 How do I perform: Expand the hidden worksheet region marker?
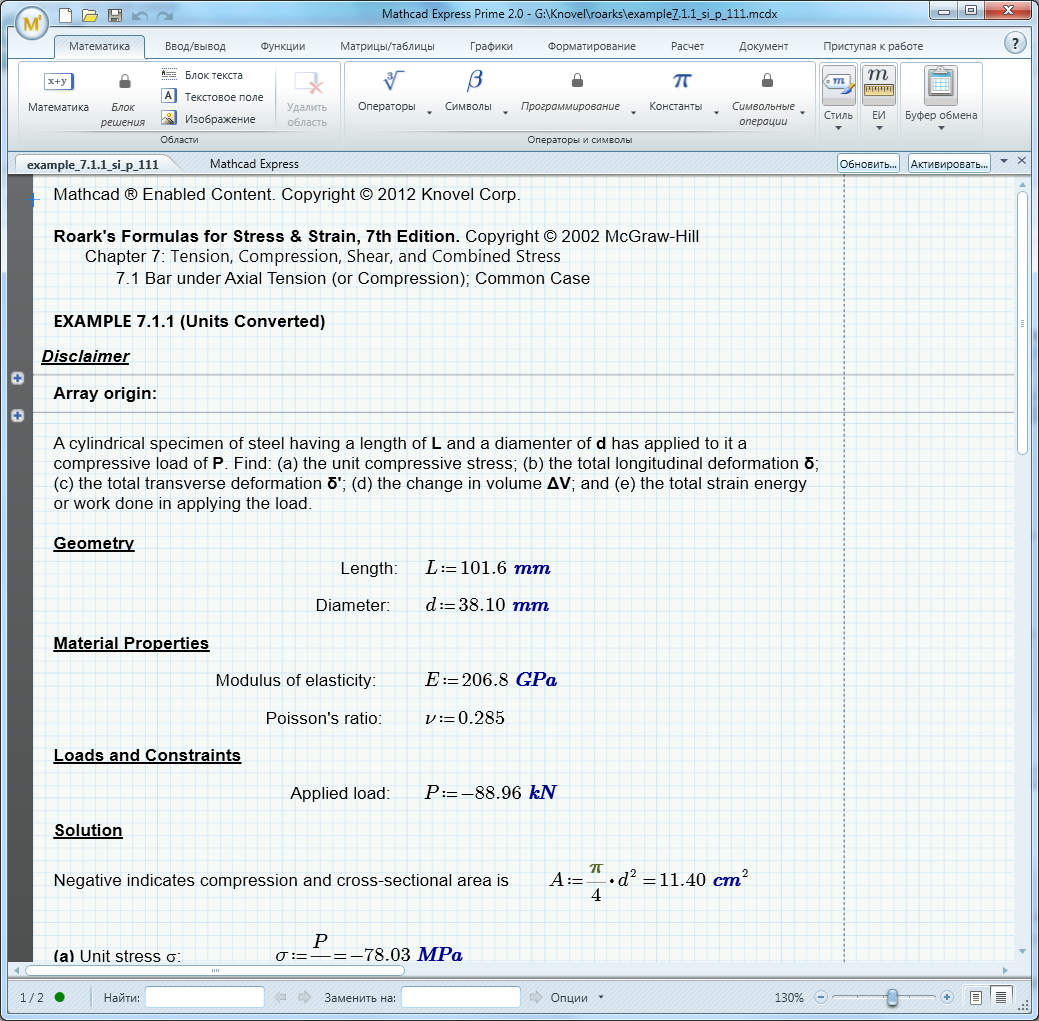click(17, 378)
